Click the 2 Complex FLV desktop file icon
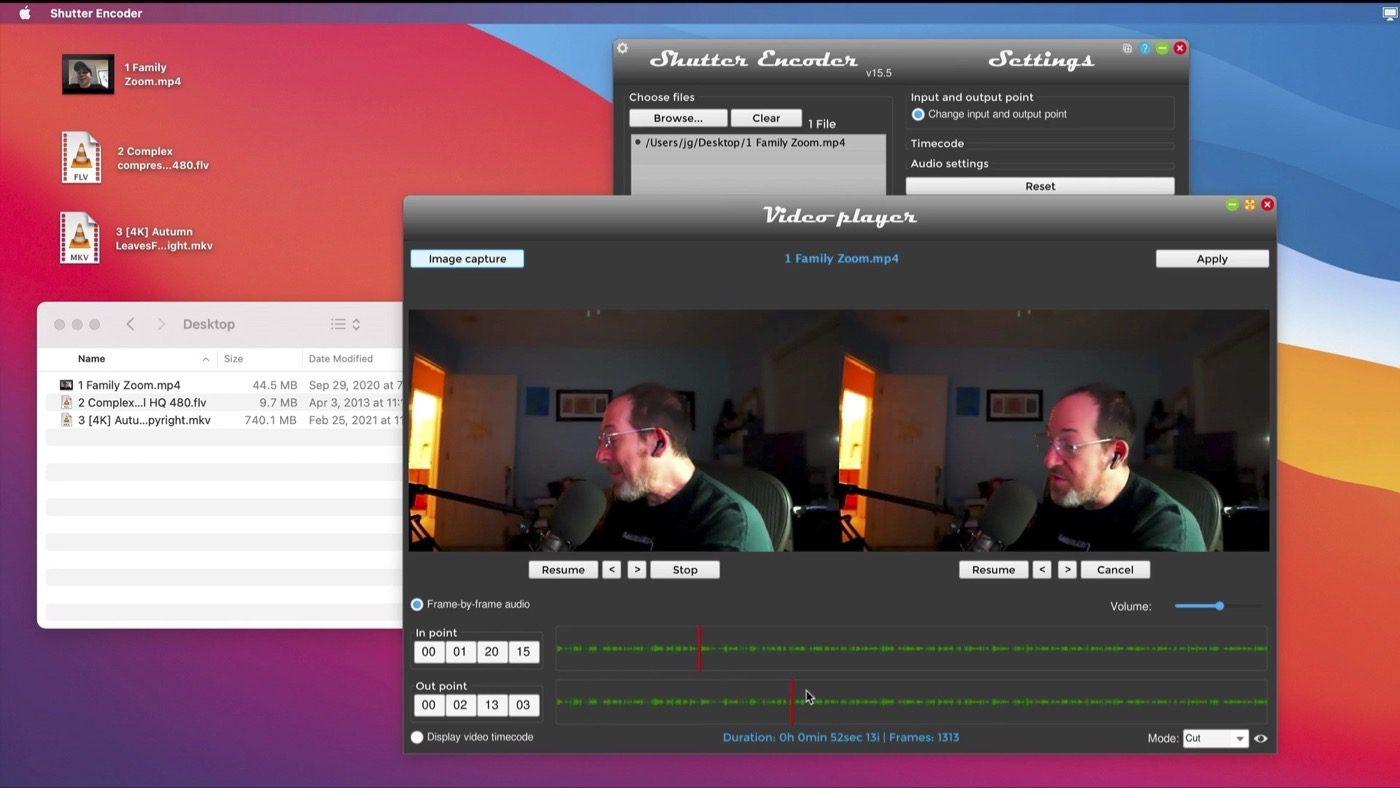 80,158
